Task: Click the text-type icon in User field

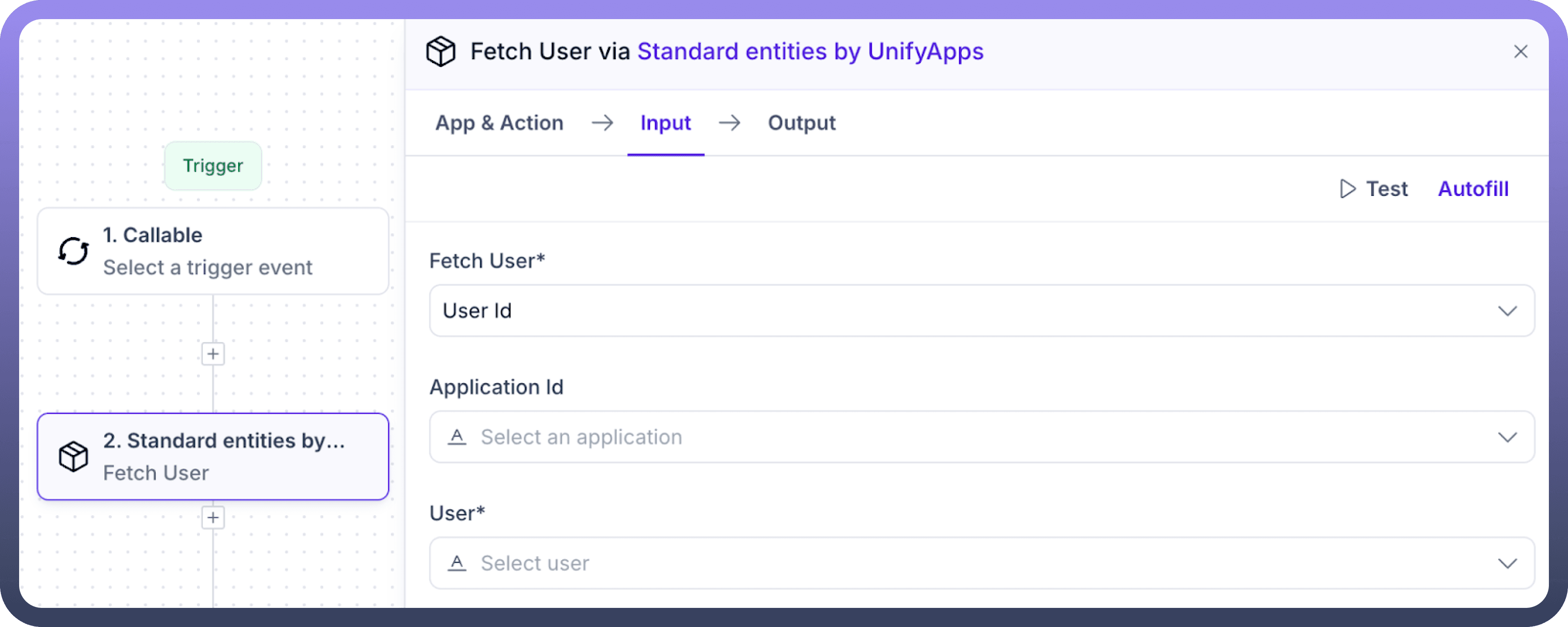Action: 457,563
